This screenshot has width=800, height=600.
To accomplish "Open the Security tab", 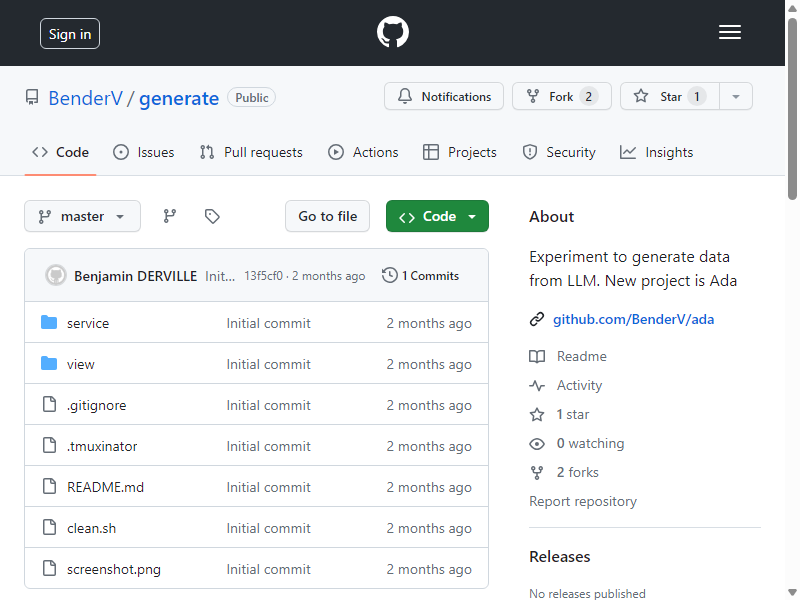I will click(559, 152).
